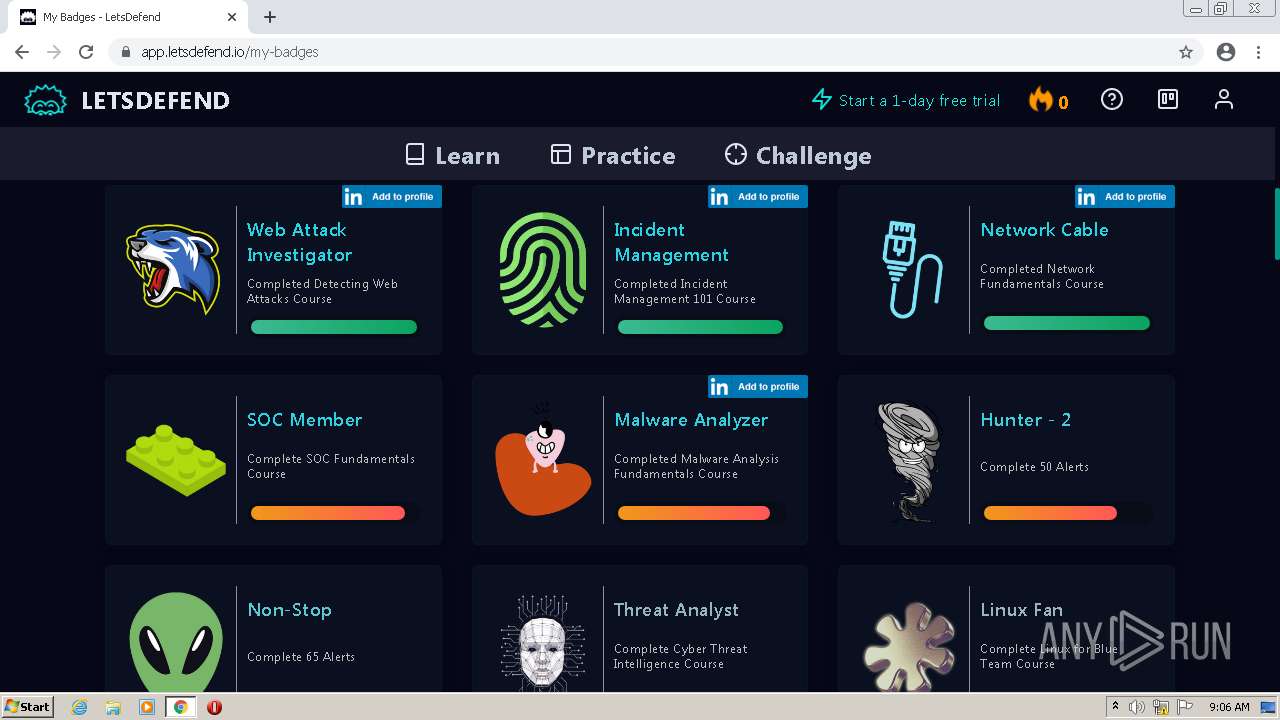Close the My Badges browser tab
This screenshot has height=720, width=1280.
(232, 17)
